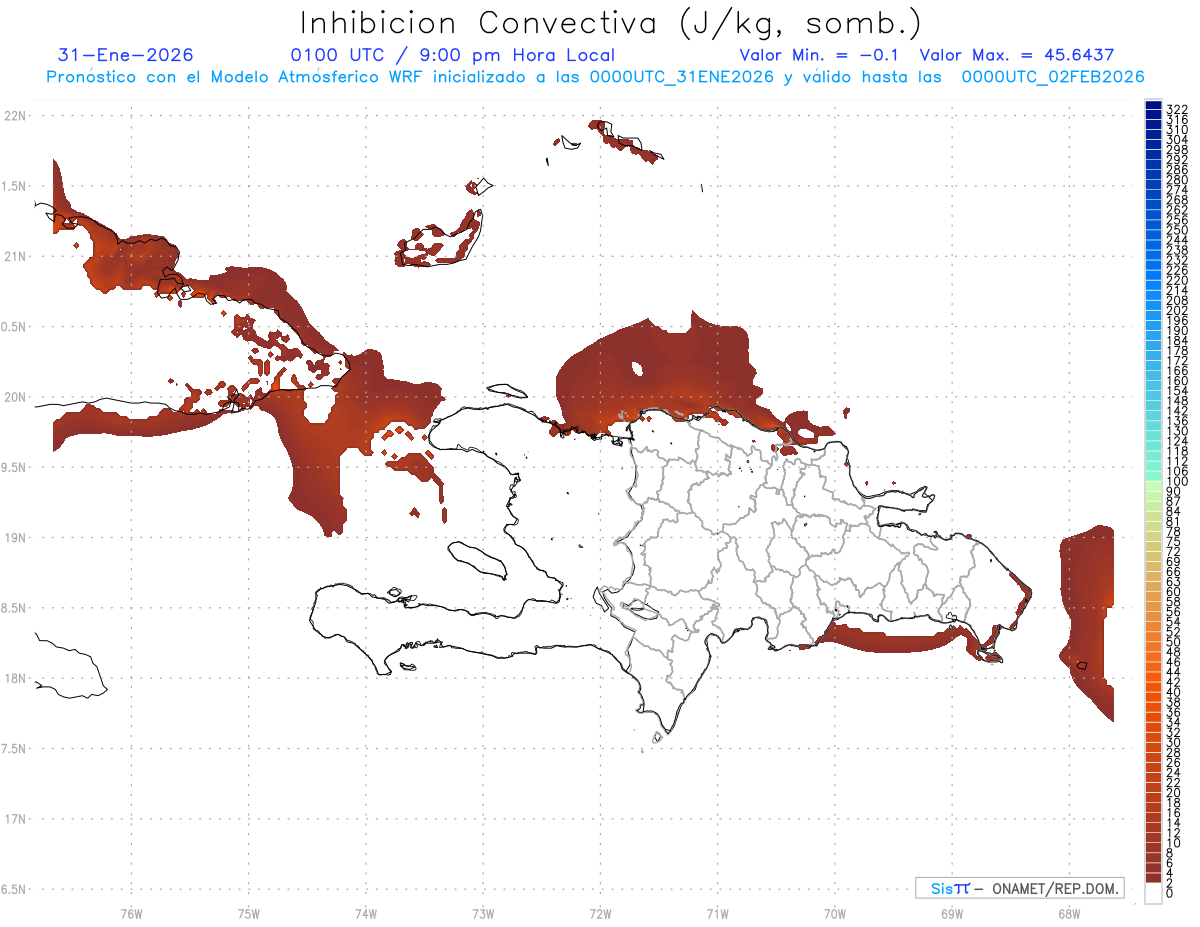Click the '73W' longitude label
The image size is (1200, 927).
[483, 913]
